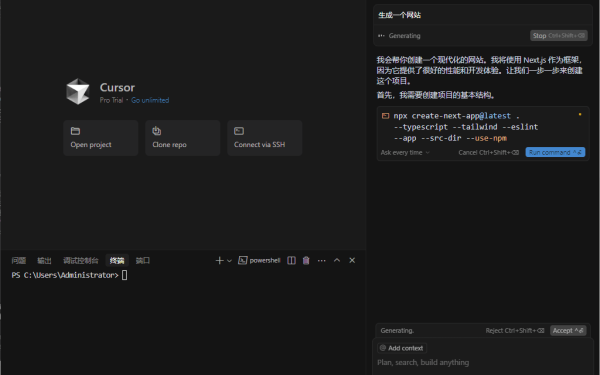Open terminal more actions ellipsis
Screen dimensions: 600x375
click(x=321, y=261)
